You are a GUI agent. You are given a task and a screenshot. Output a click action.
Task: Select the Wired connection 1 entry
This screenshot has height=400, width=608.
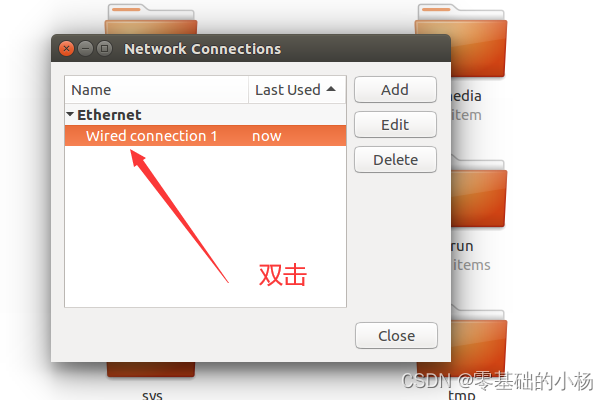pyautogui.click(x=206, y=136)
